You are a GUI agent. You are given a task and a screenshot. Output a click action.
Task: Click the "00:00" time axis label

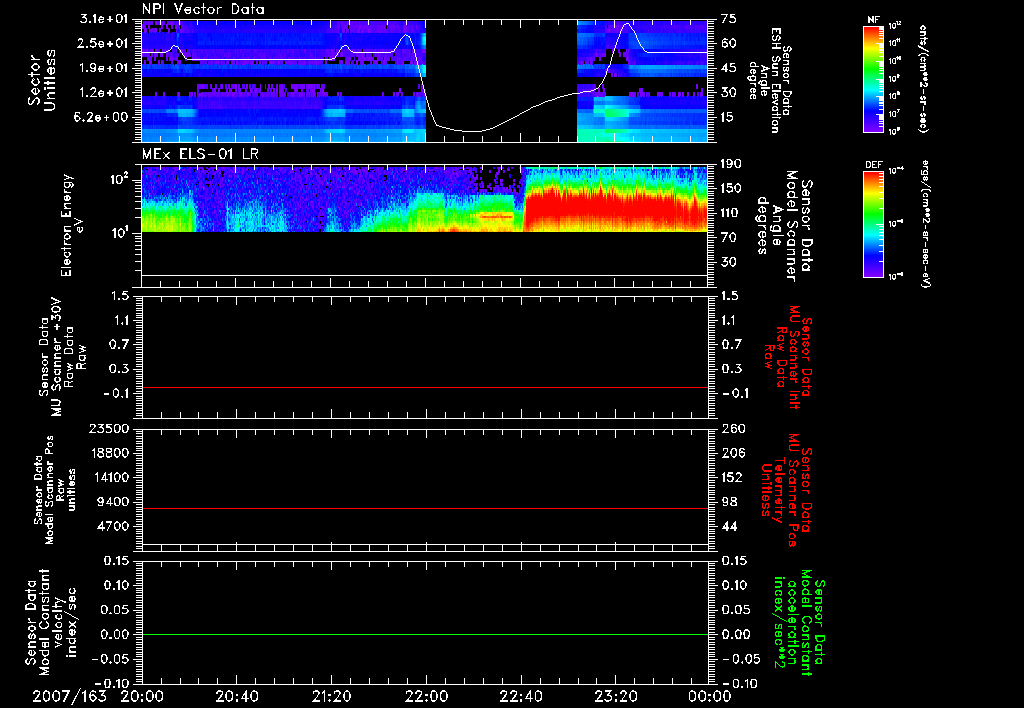pyautogui.click(x=710, y=696)
